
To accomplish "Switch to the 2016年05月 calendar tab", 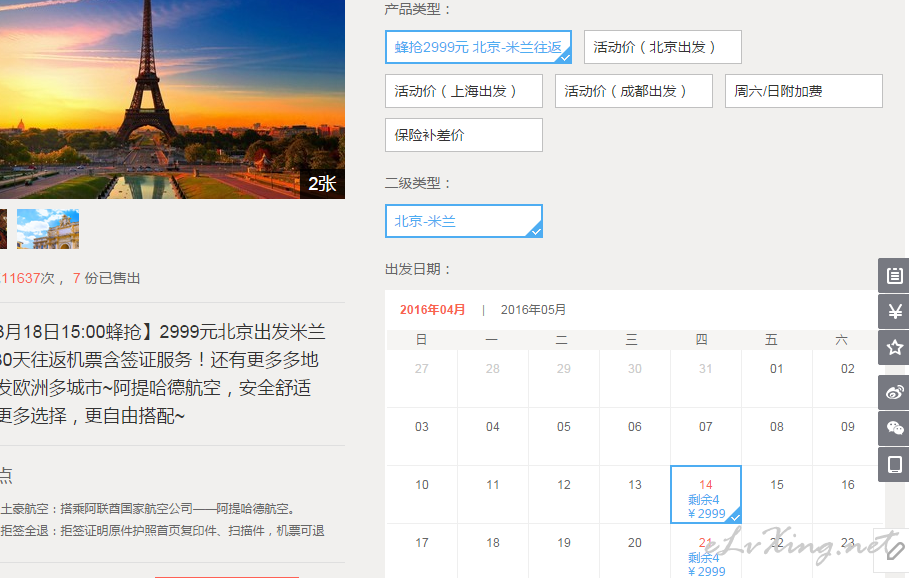I will 533,310.
